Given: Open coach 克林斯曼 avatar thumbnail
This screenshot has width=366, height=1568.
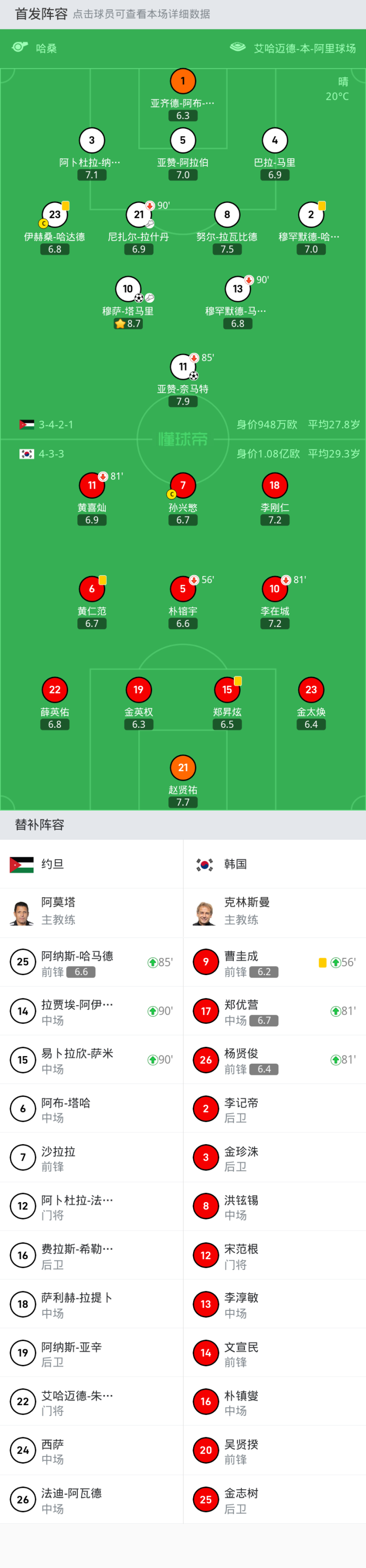Looking at the screenshot, I should pyautogui.click(x=205, y=913).
